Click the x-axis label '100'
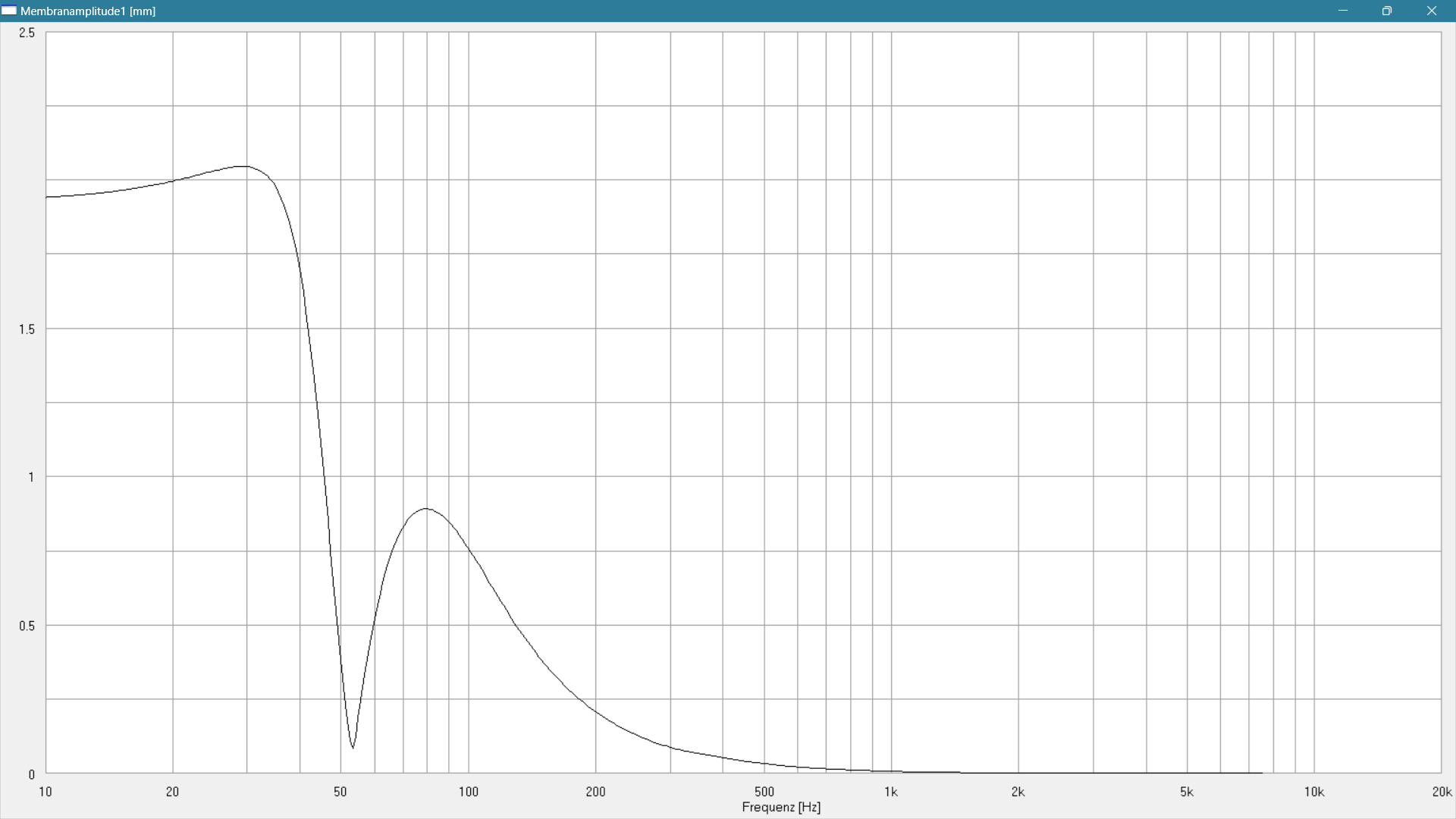 coord(469,792)
